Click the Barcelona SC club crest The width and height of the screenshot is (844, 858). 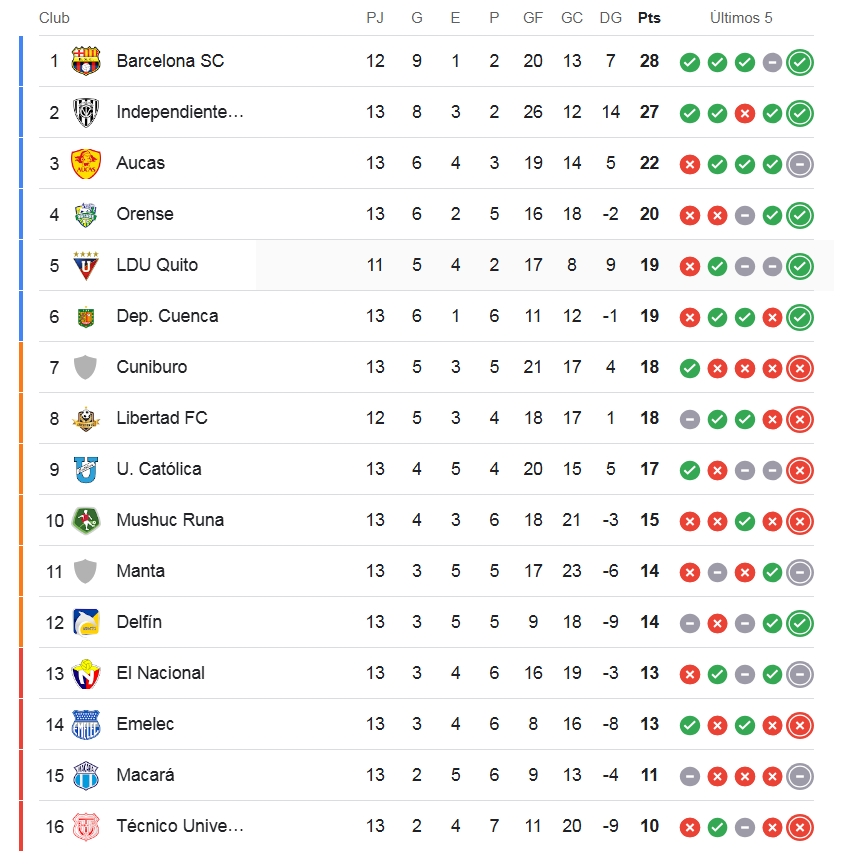point(86,61)
